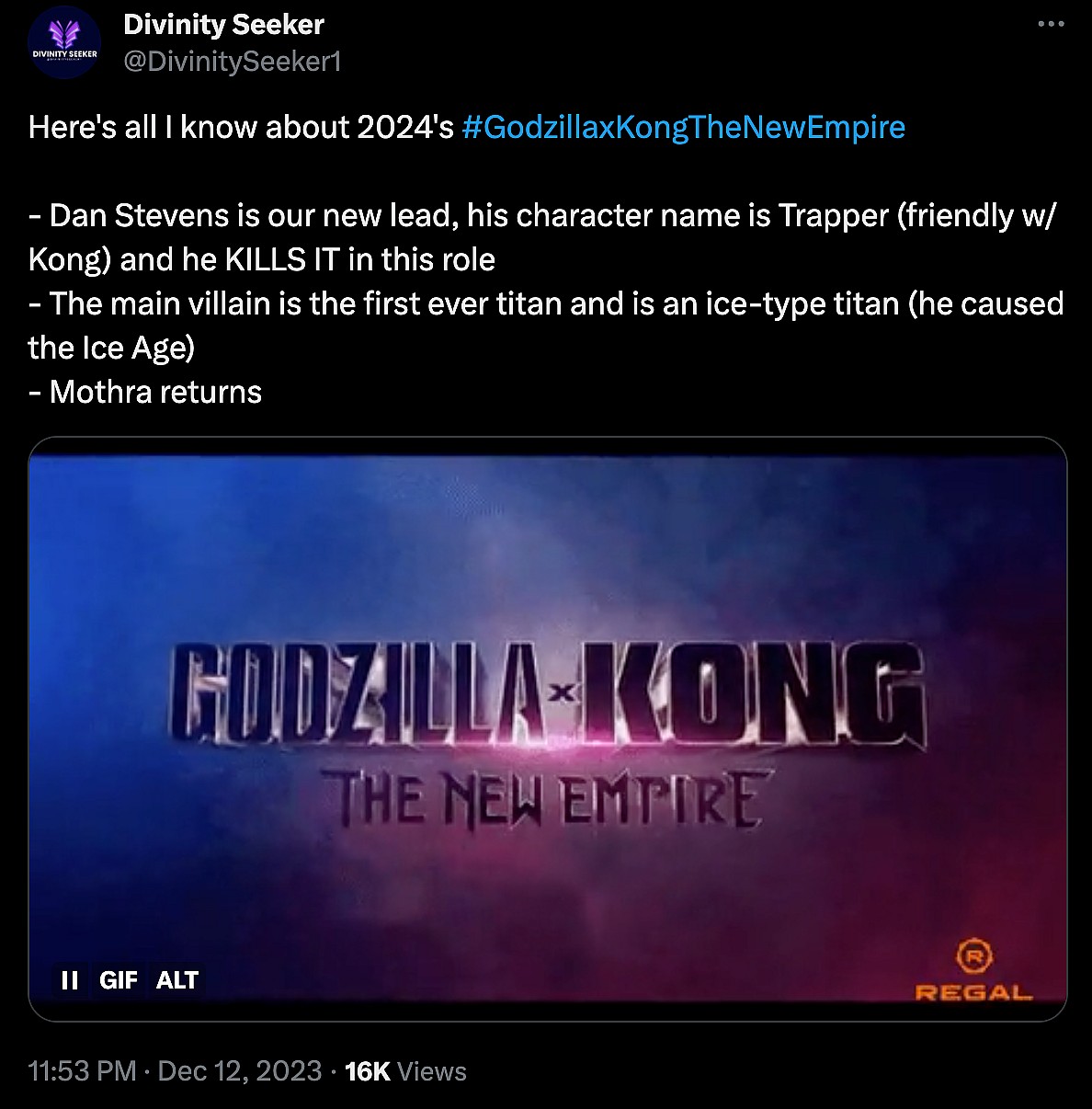Open the three-dot more options menu
This screenshot has width=1092, height=1109.
point(1051,25)
